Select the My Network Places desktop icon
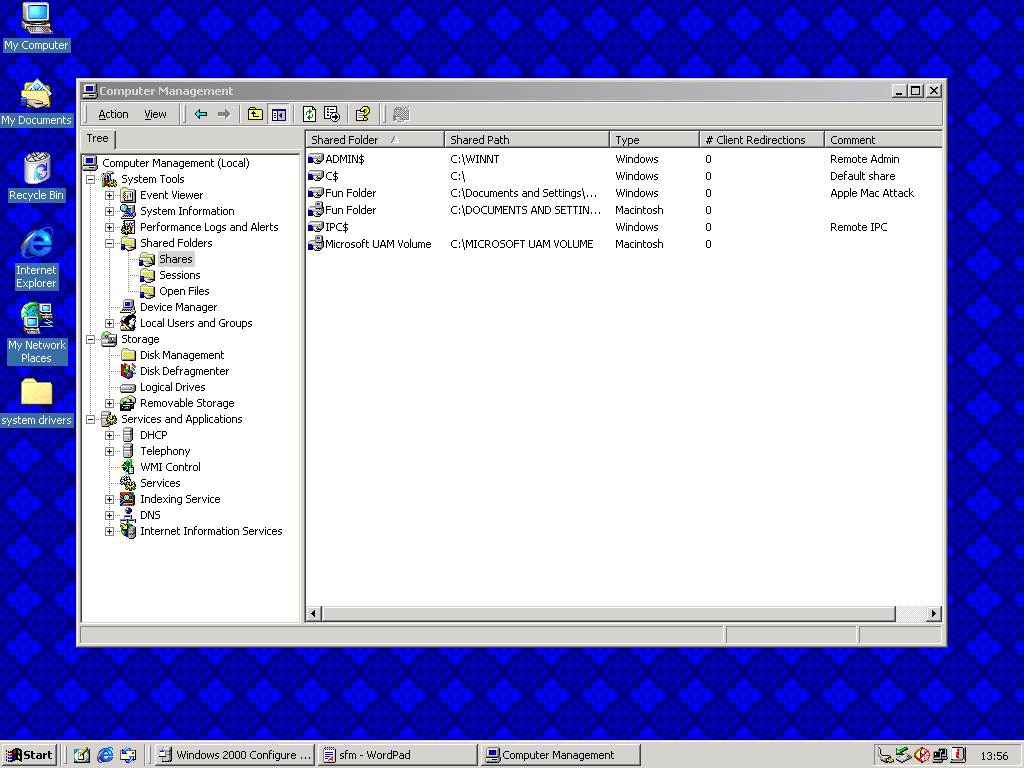The height and width of the screenshot is (768, 1024). 36,333
